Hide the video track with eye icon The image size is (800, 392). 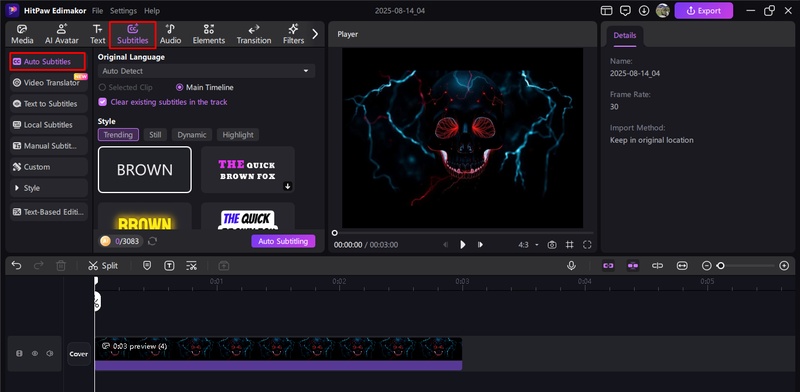click(x=35, y=353)
